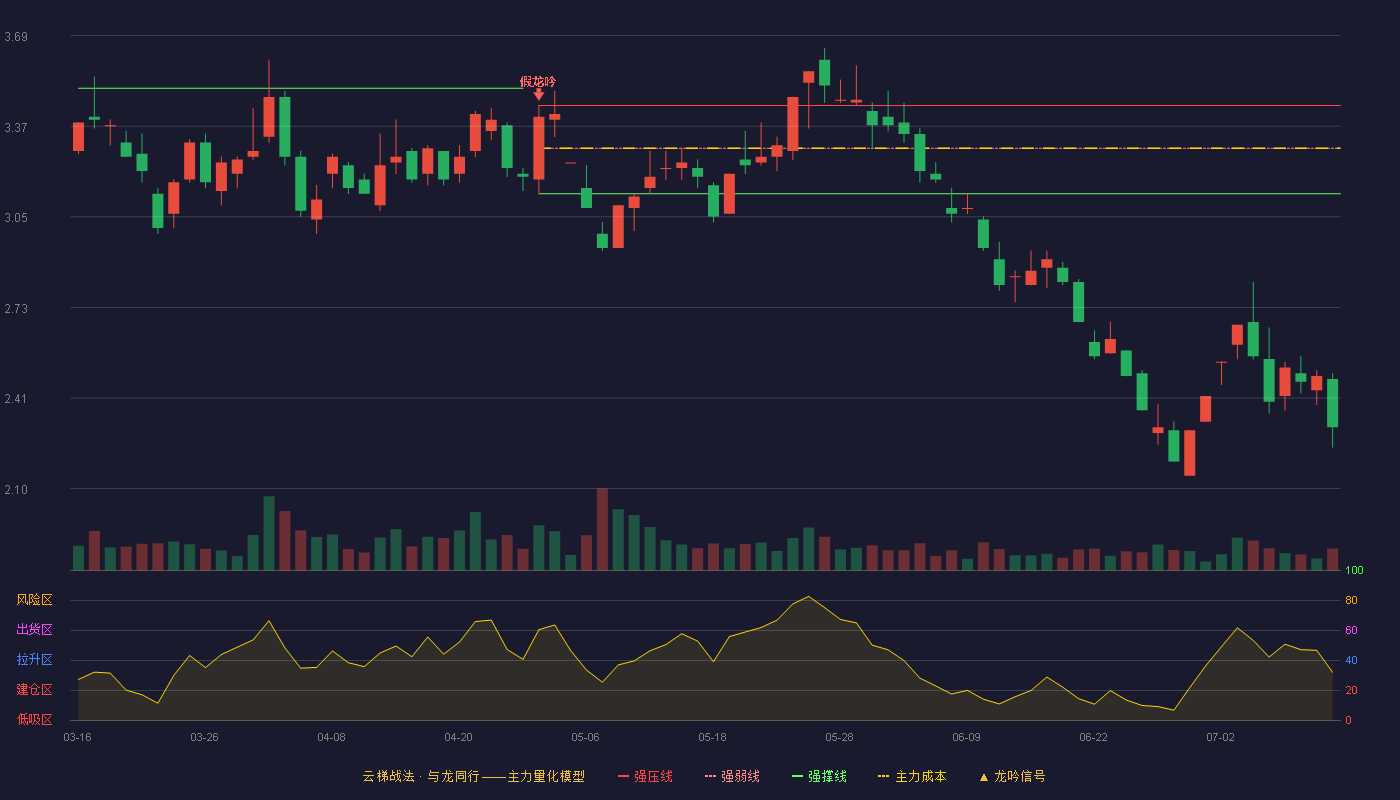Click the 04-08 date axis label
The image size is (1400, 800).
coord(331,737)
